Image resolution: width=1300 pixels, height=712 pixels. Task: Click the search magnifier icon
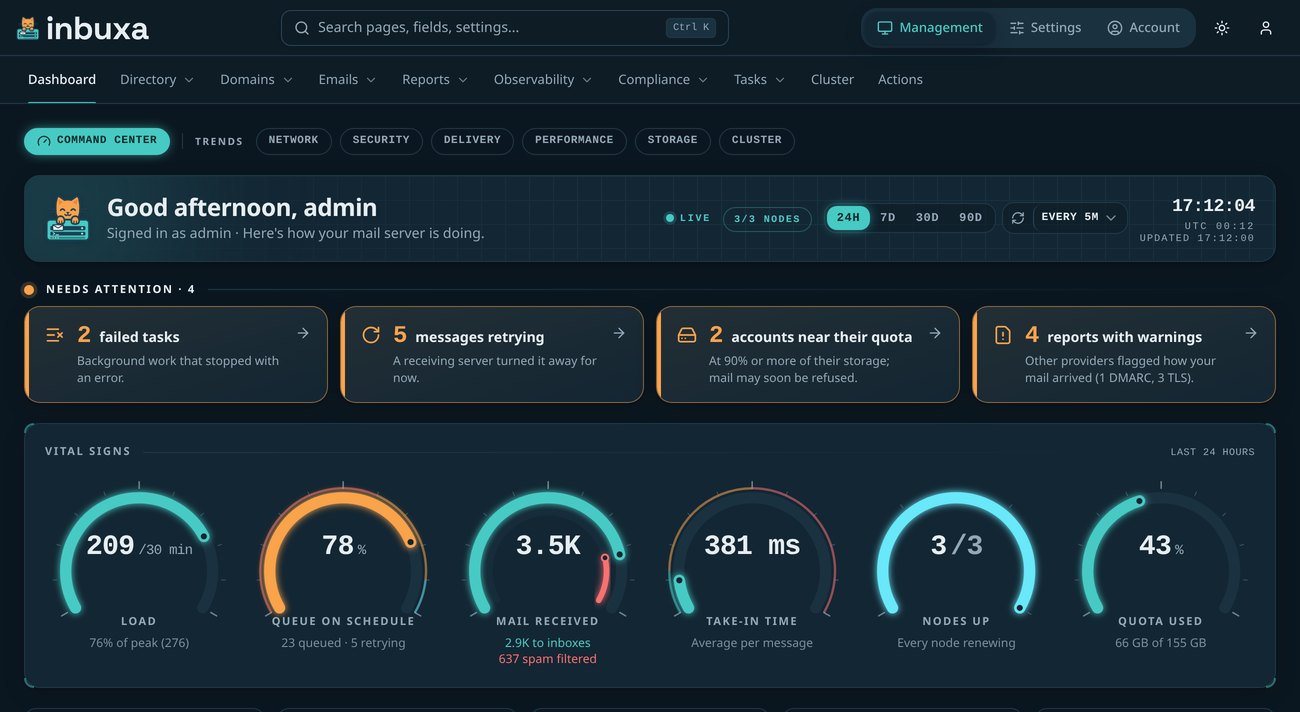pyautogui.click(x=302, y=28)
